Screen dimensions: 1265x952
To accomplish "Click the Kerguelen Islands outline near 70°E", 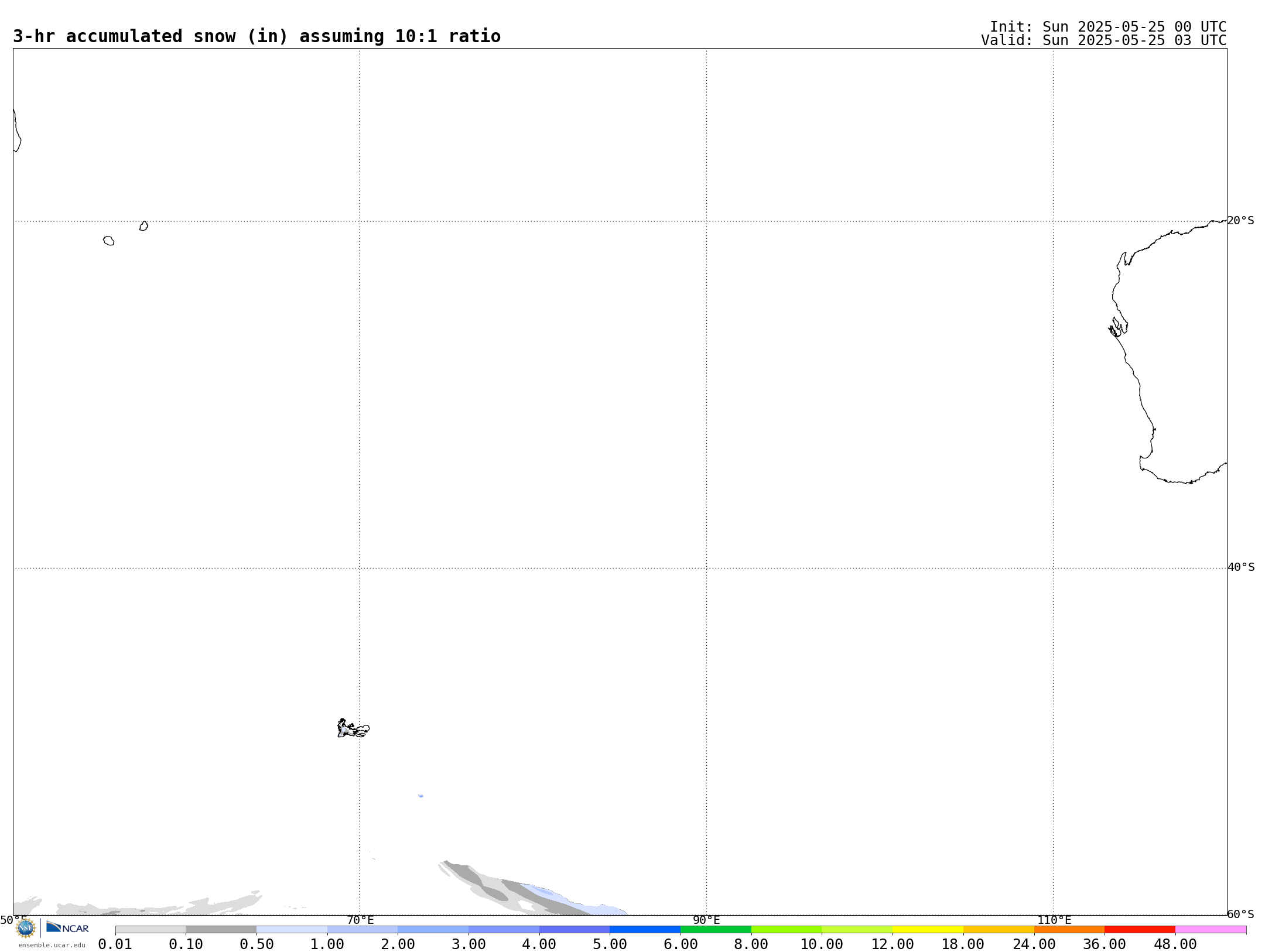I will 353,728.
